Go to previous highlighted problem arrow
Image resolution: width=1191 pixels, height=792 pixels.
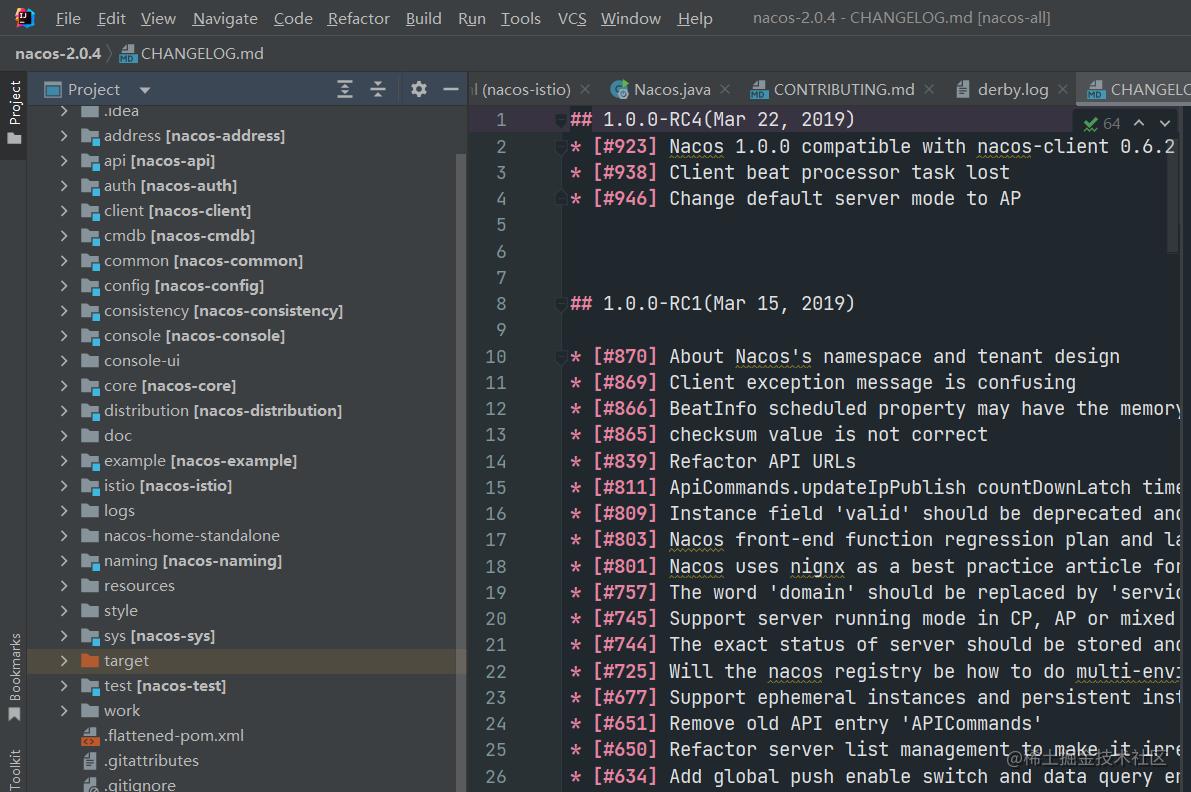(x=1139, y=123)
